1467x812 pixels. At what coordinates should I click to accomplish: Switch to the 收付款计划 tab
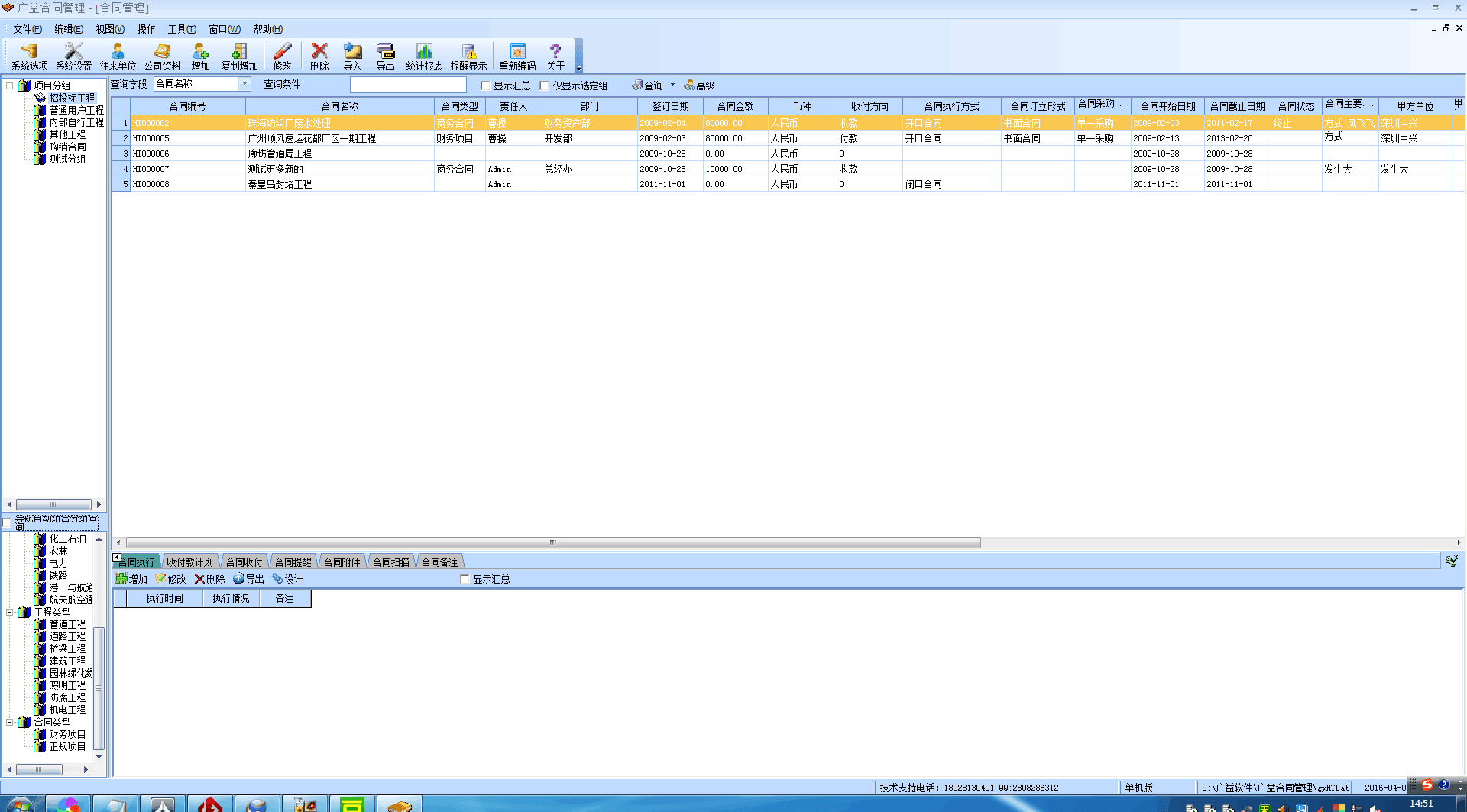[189, 562]
